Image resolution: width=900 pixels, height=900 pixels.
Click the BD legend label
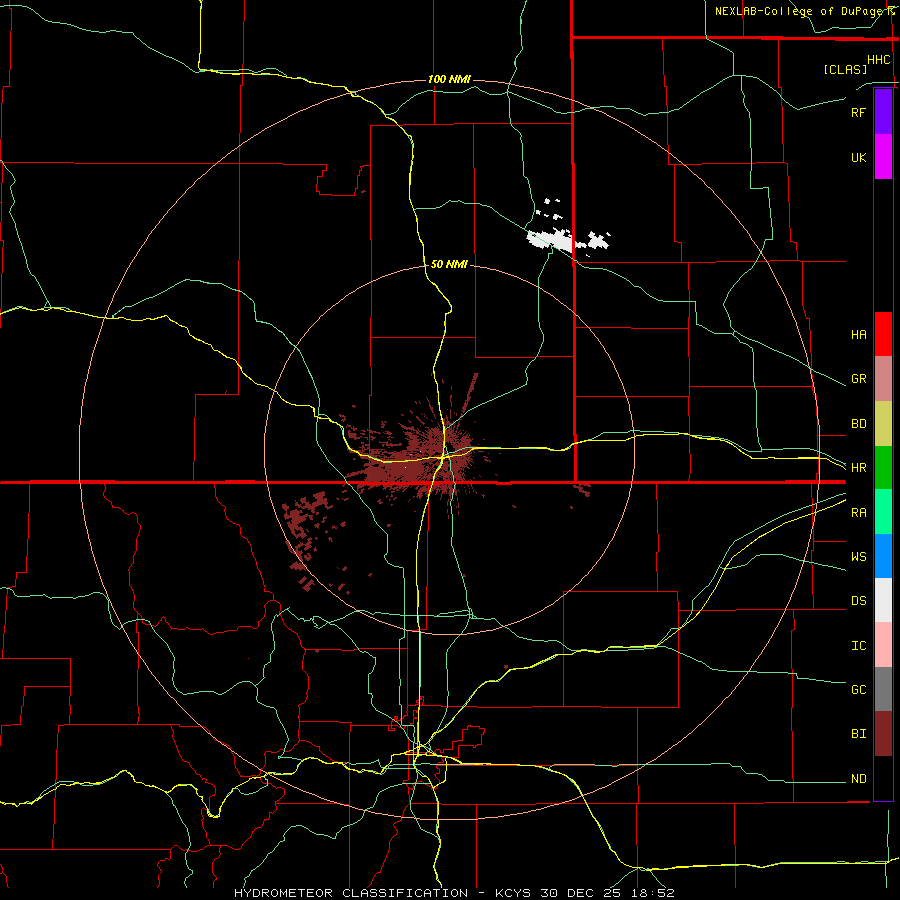tap(858, 424)
